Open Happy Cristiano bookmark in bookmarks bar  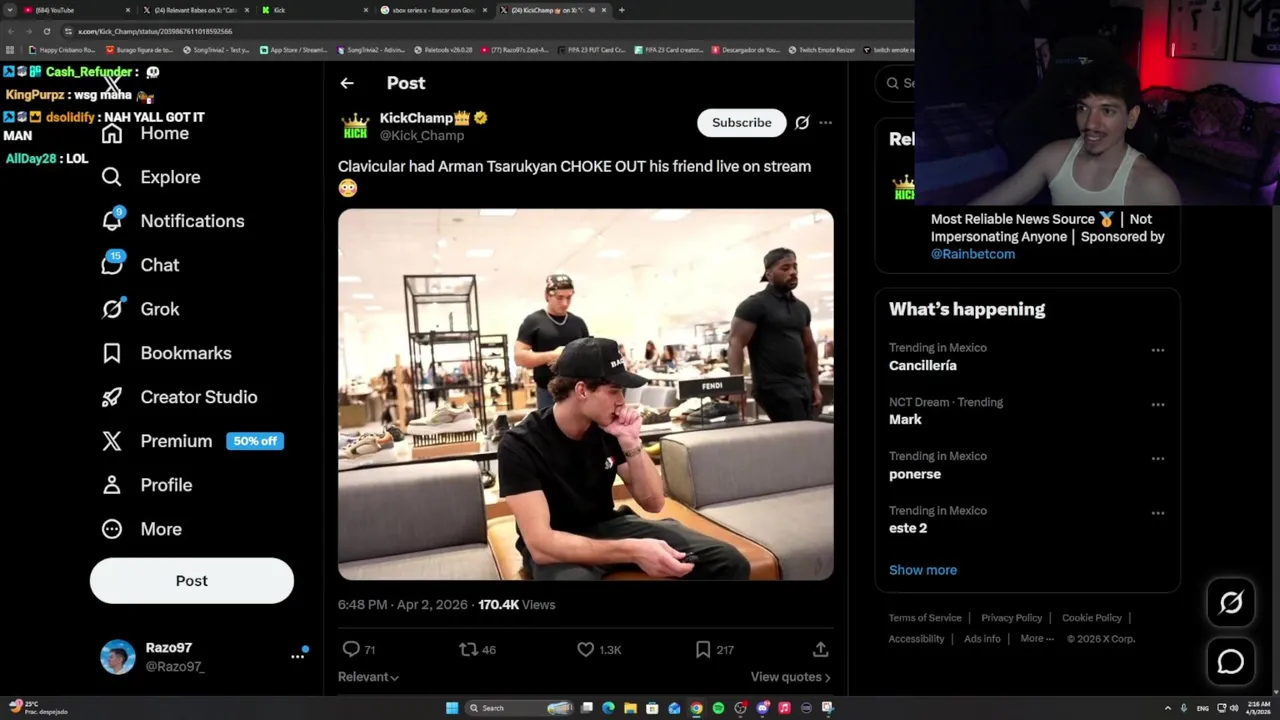63,50
